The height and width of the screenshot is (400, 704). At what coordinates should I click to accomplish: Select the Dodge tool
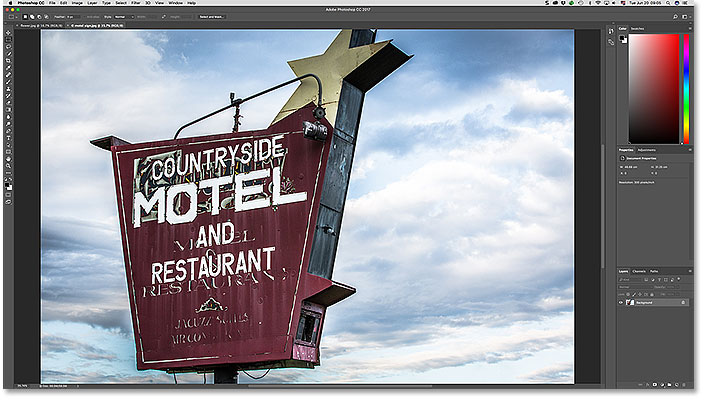click(9, 124)
